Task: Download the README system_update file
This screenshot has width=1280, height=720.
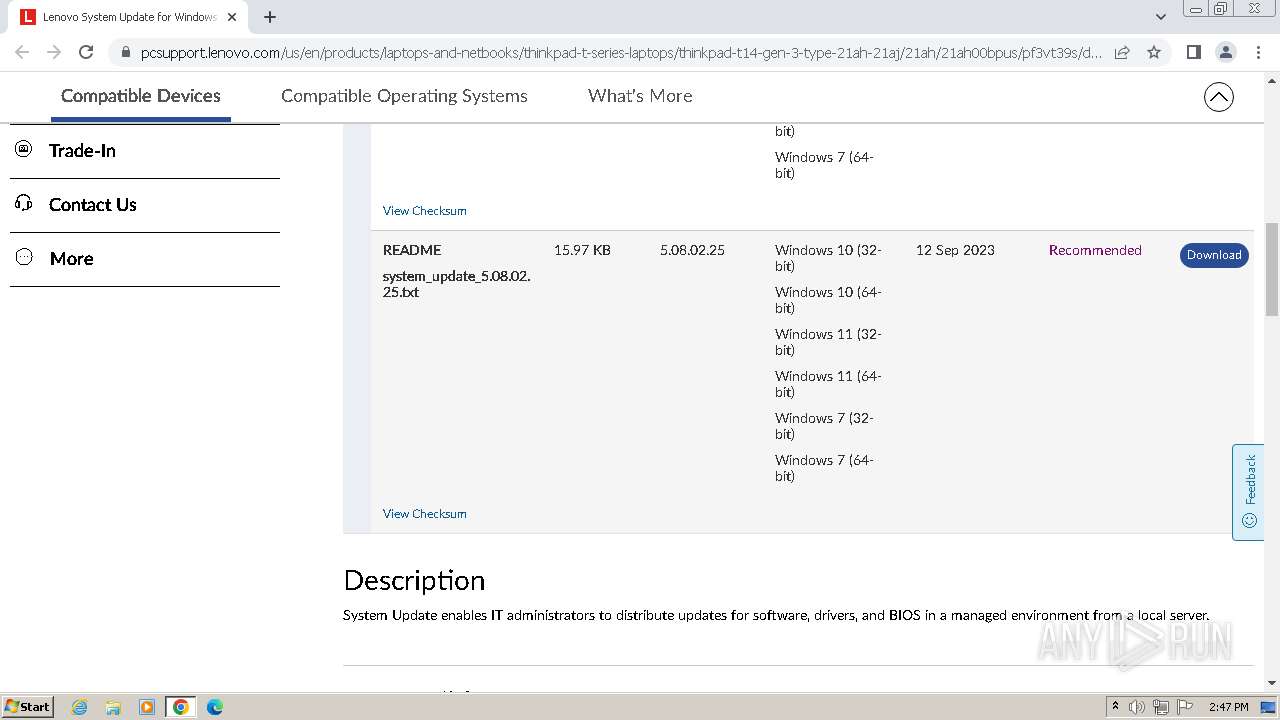Action: pos(1214,255)
